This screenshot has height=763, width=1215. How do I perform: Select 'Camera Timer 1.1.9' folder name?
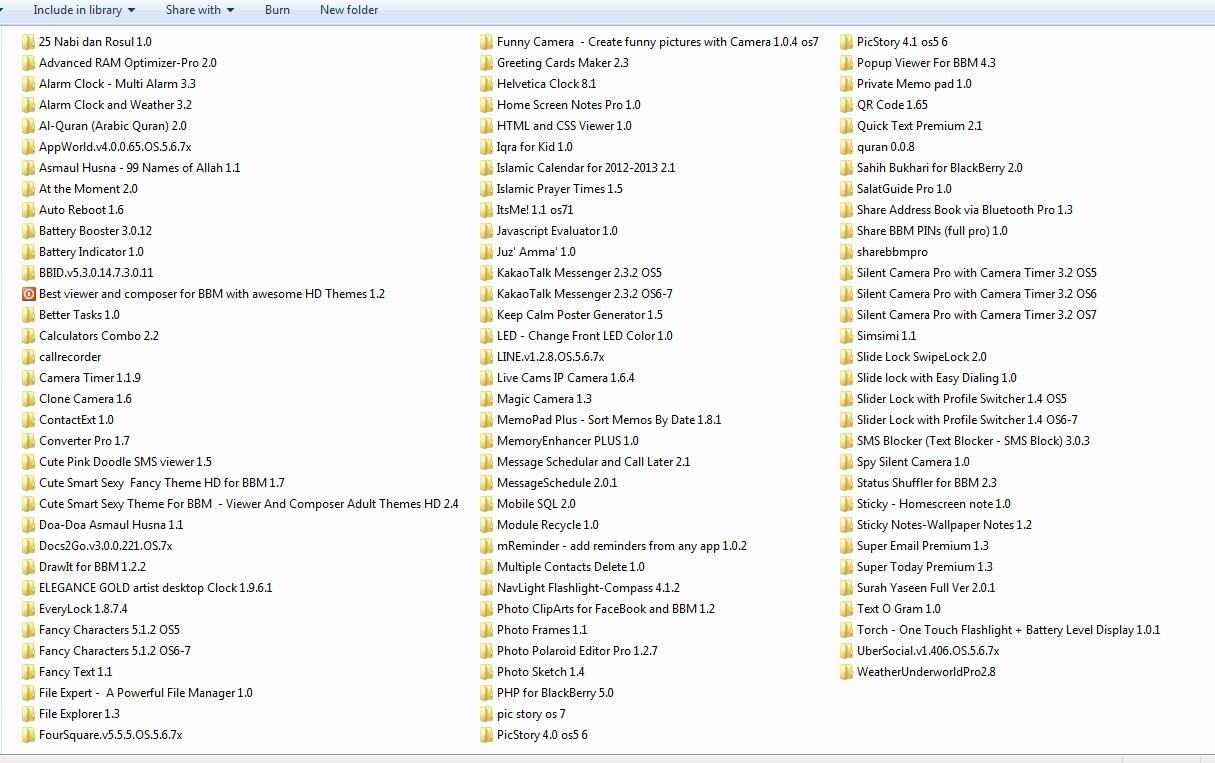(90, 378)
